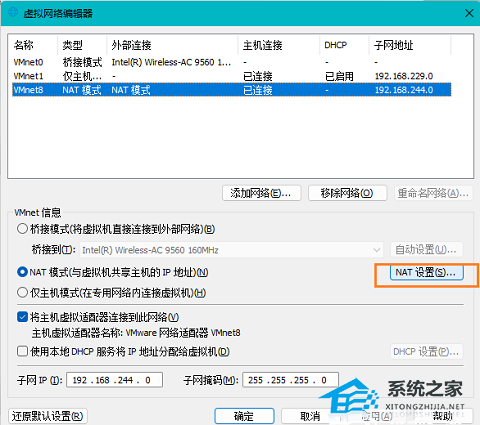Select the VMnet0 row
Viewport: 480px width, 425px height.
(232, 62)
